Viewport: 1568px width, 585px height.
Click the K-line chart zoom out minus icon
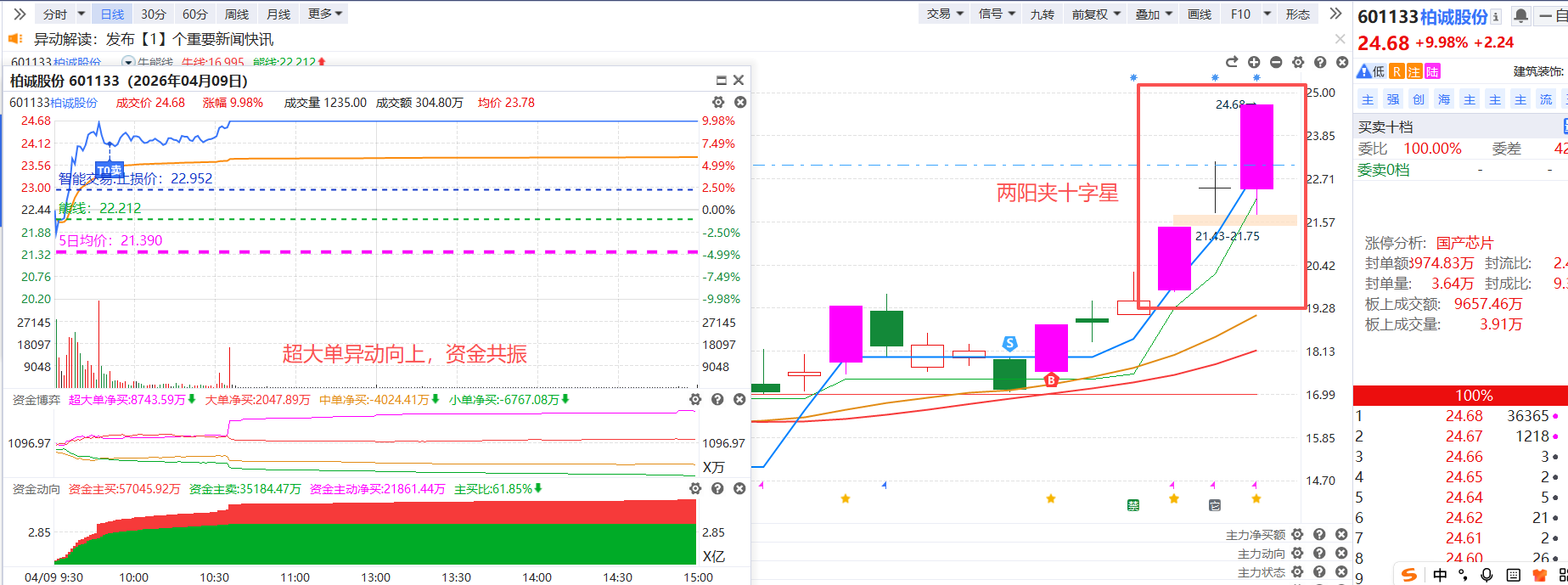pos(1276,62)
